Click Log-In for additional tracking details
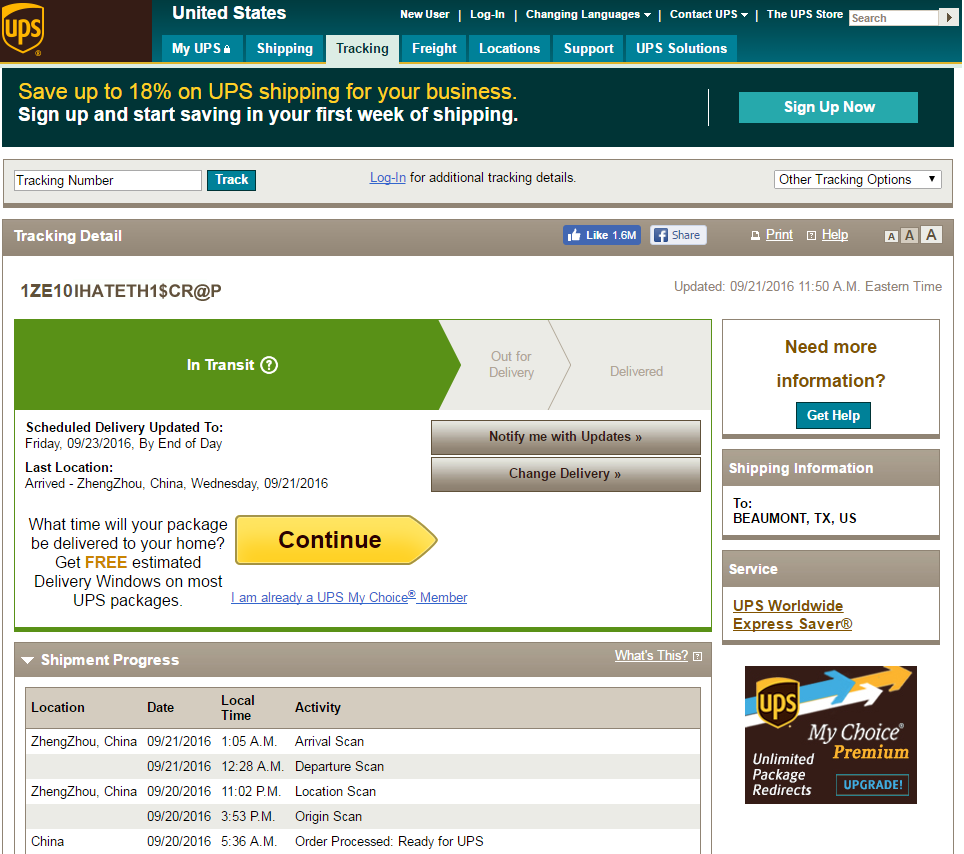 tap(387, 178)
